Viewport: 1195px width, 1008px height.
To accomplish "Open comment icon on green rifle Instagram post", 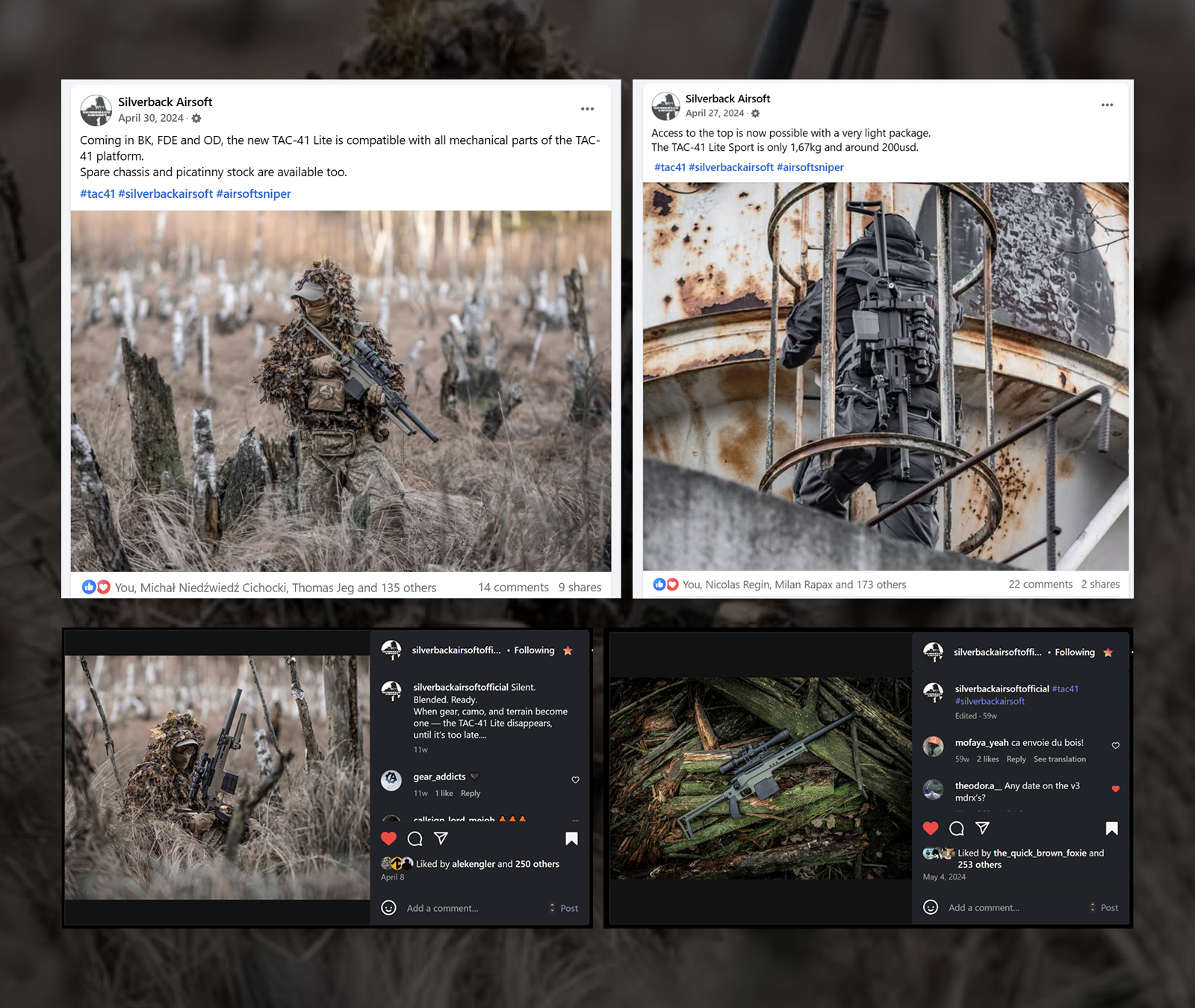I will [956, 828].
